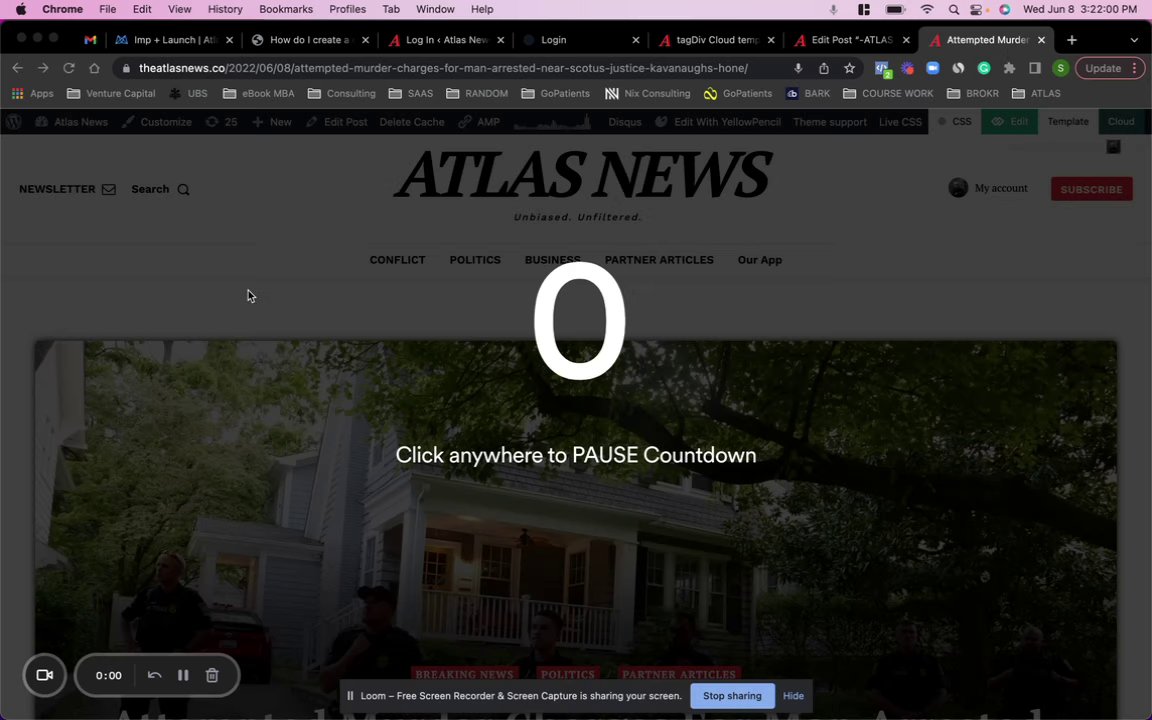Open the SAAS bookmark folder
This screenshot has width=1152, height=720.
pyautogui.click(x=411, y=93)
